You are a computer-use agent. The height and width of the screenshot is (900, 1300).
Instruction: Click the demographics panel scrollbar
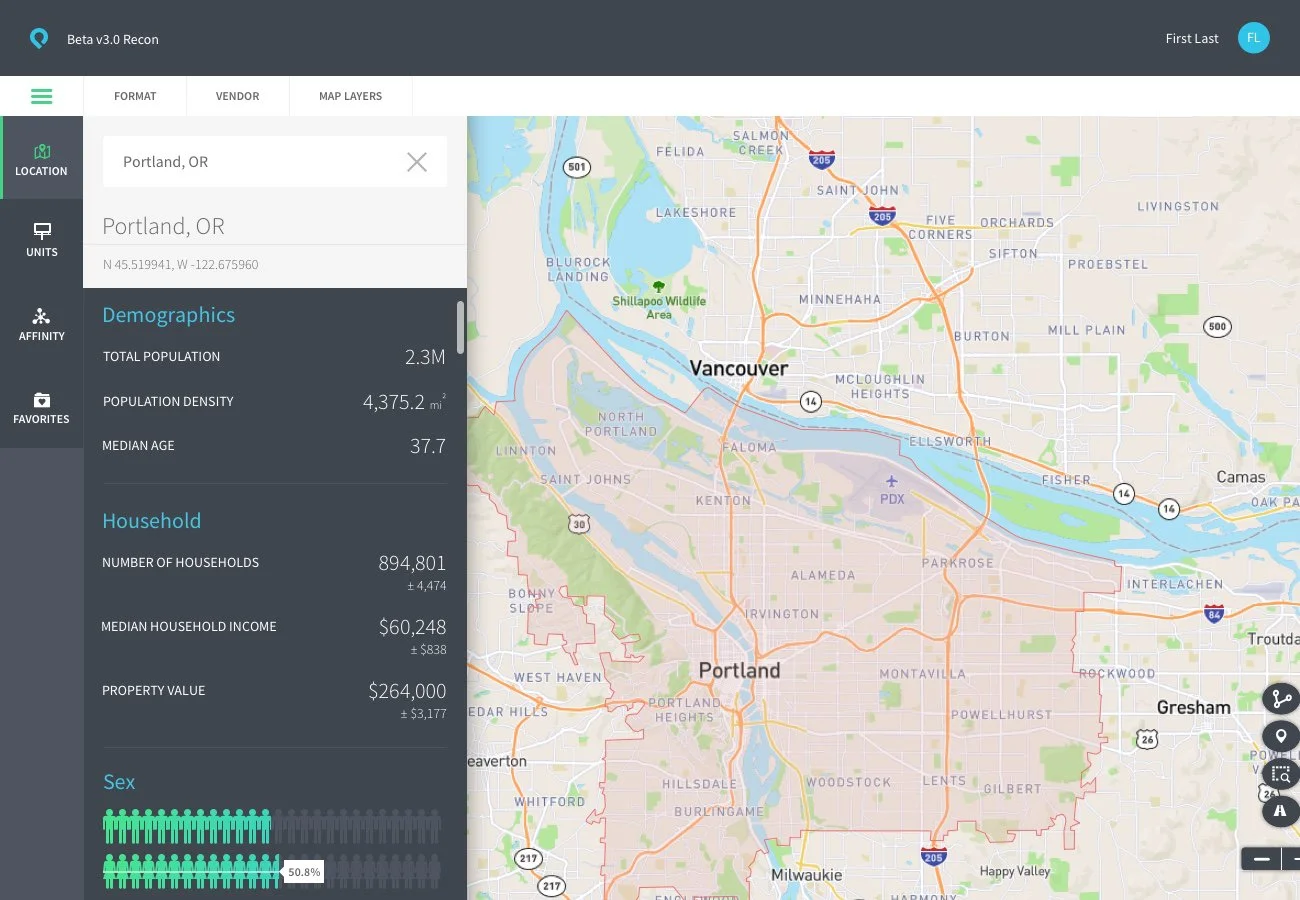coord(460,328)
